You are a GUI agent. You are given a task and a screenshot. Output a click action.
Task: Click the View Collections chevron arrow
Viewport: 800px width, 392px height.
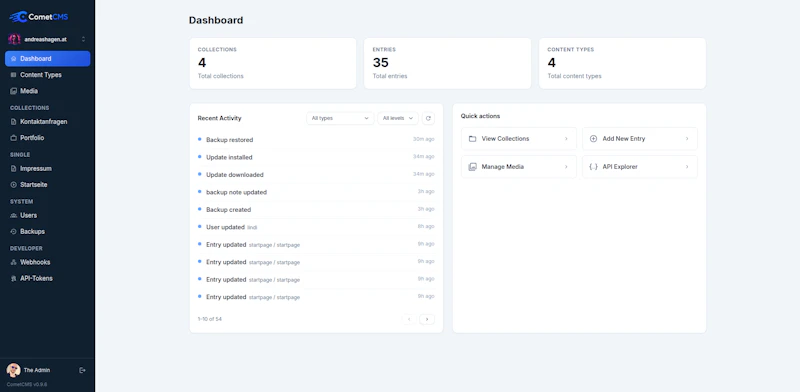pyautogui.click(x=566, y=139)
